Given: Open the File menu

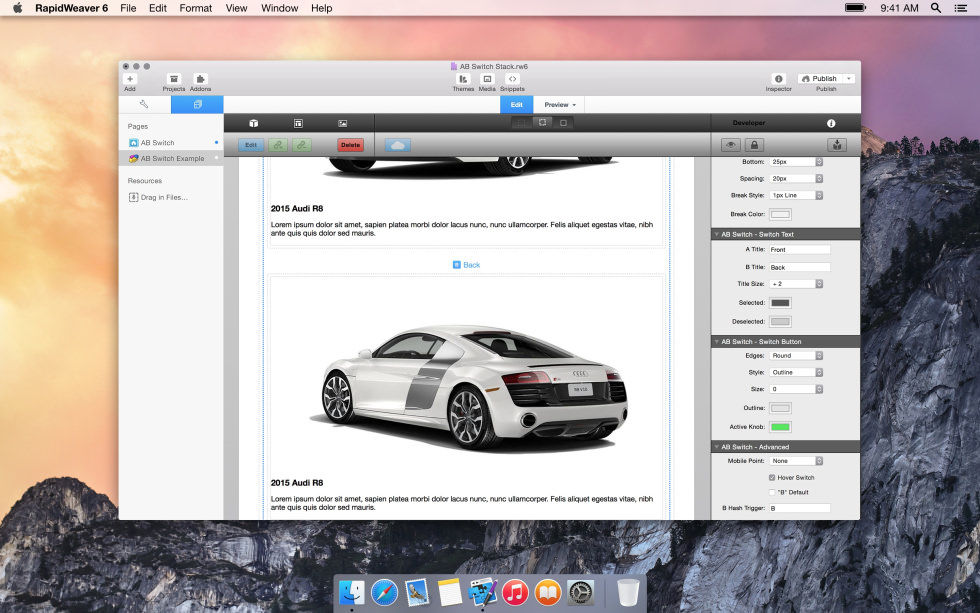Looking at the screenshot, I should click(128, 8).
